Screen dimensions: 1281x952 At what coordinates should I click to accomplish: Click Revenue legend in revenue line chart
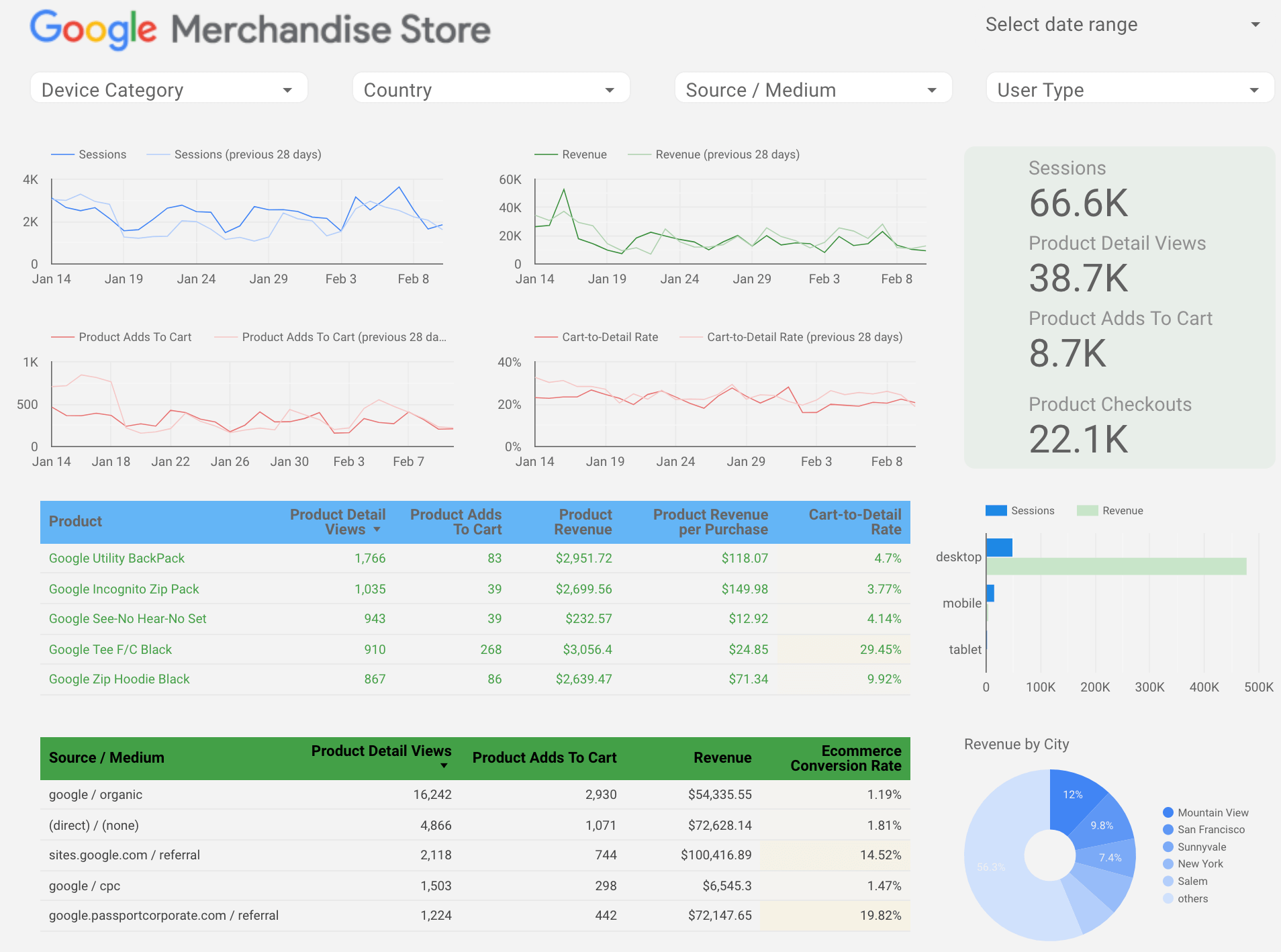pos(571,154)
